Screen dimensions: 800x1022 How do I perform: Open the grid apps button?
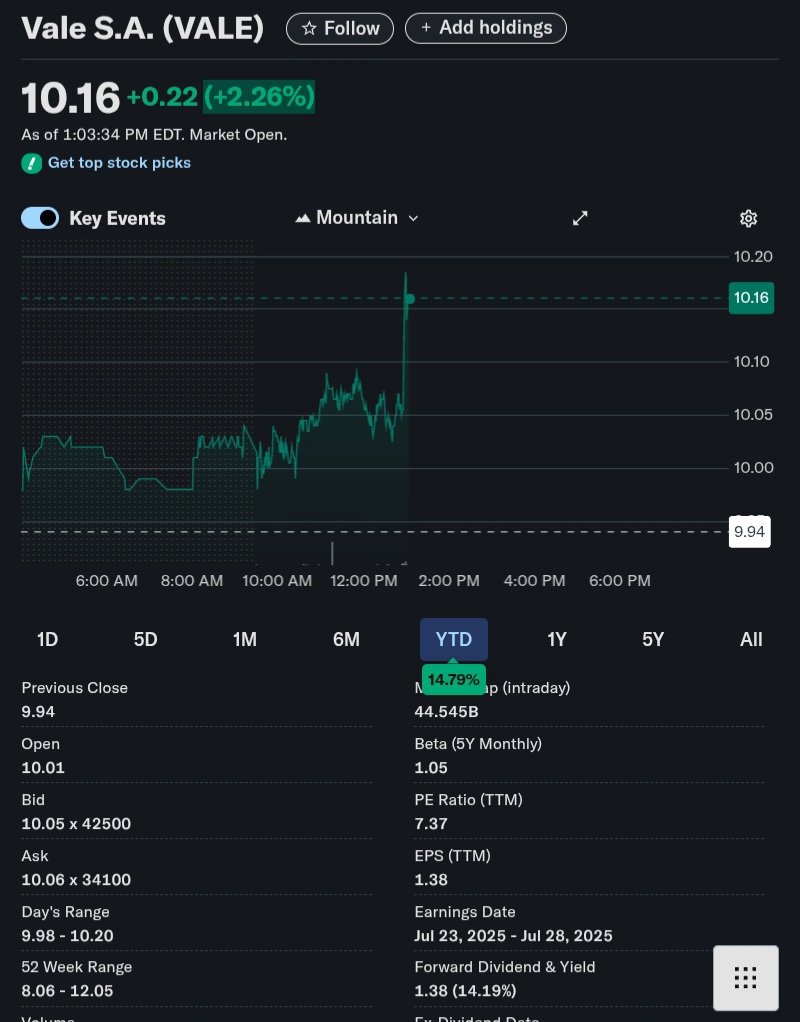pyautogui.click(x=745, y=978)
